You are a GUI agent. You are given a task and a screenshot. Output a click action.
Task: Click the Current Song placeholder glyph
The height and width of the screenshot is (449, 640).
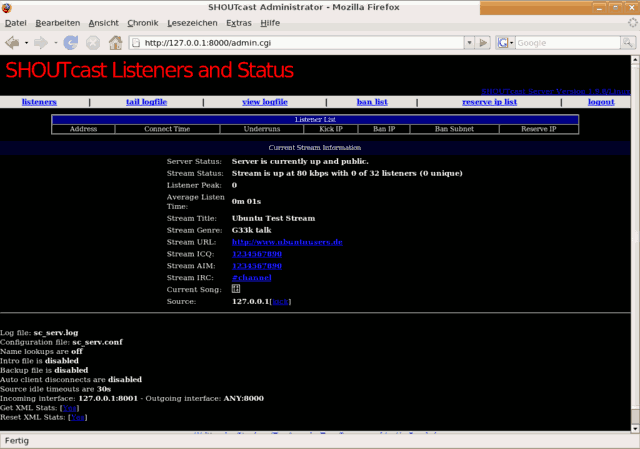click(236, 289)
